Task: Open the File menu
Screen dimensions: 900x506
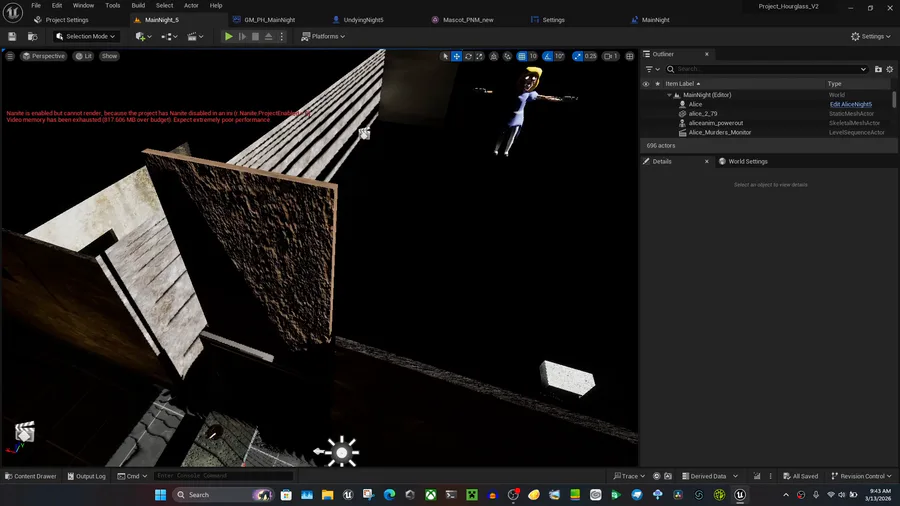Action: 36,5
